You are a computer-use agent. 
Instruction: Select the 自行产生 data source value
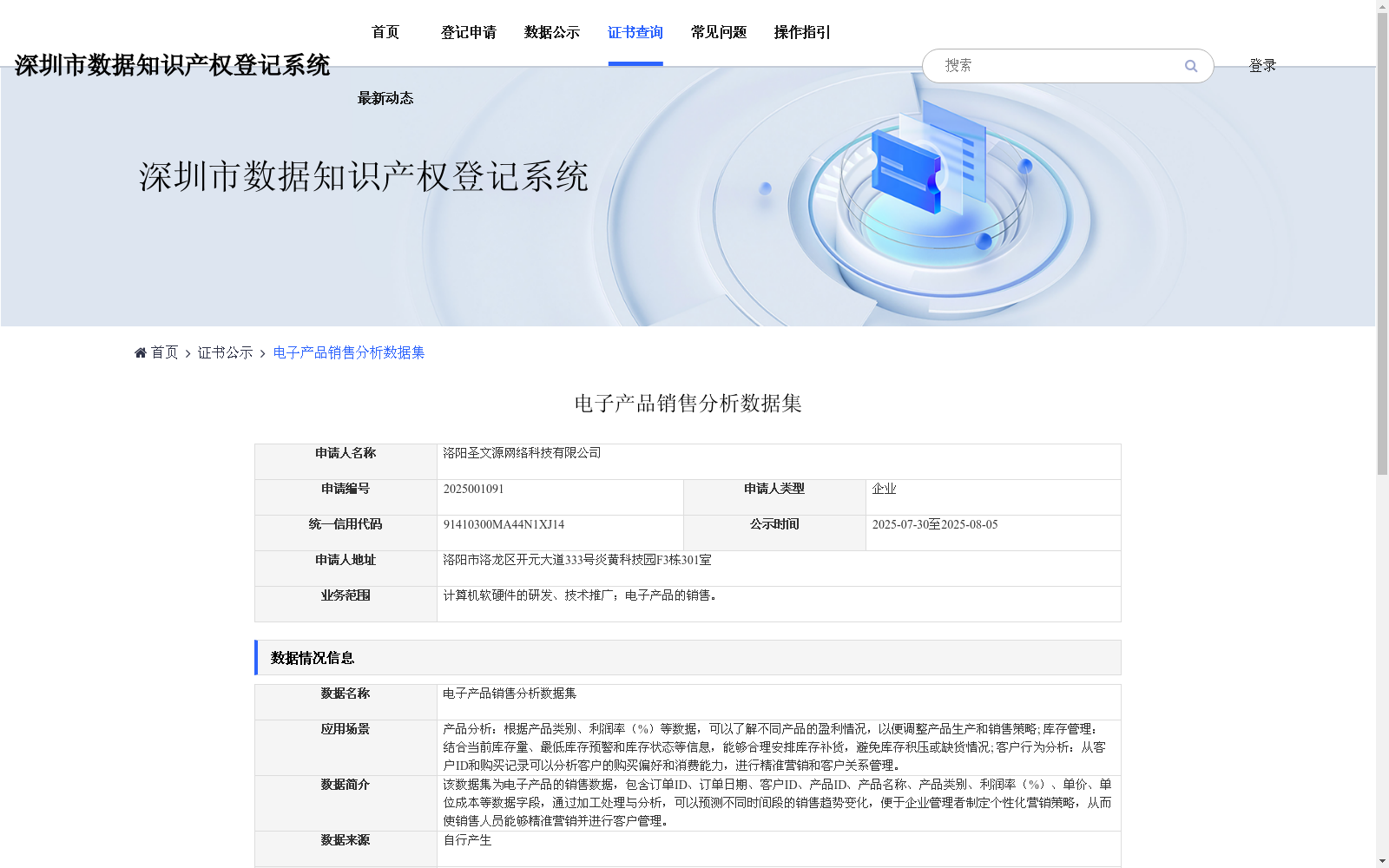[467, 840]
